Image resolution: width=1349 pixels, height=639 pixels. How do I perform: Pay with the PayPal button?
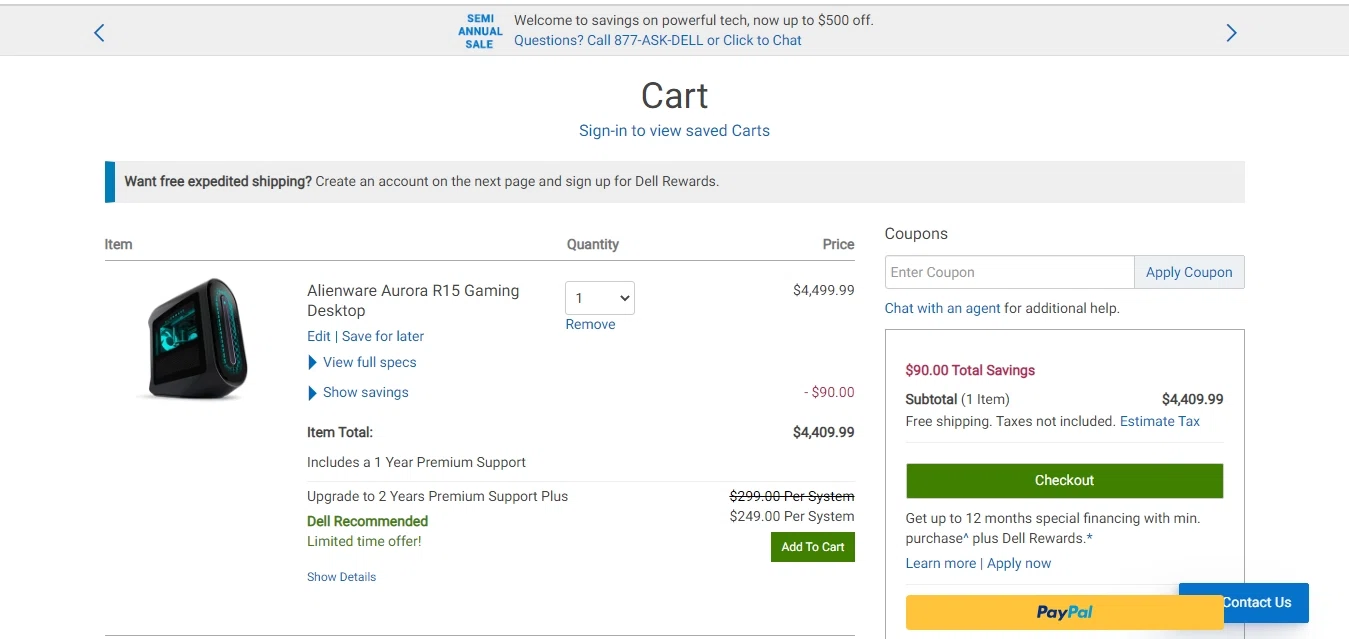tap(1064, 612)
